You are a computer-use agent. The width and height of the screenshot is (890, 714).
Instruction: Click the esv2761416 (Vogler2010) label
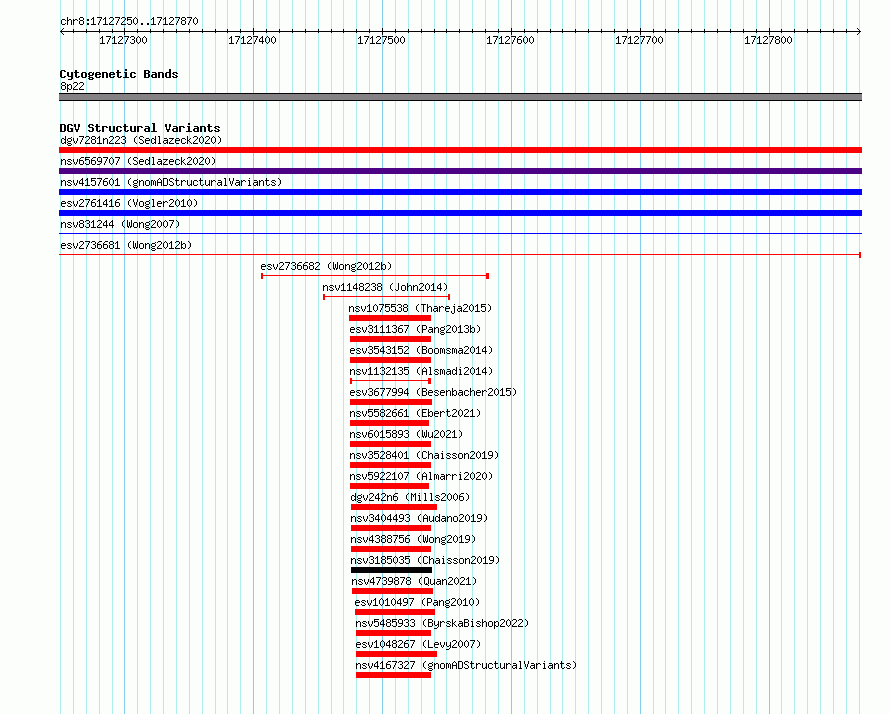pos(129,203)
